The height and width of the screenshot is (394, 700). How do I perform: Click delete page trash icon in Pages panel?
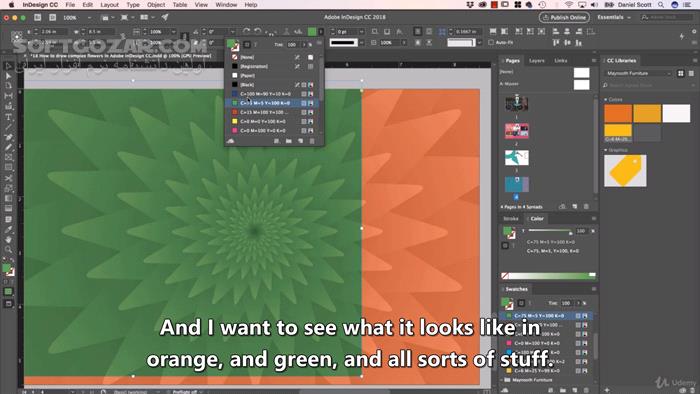click(x=586, y=207)
